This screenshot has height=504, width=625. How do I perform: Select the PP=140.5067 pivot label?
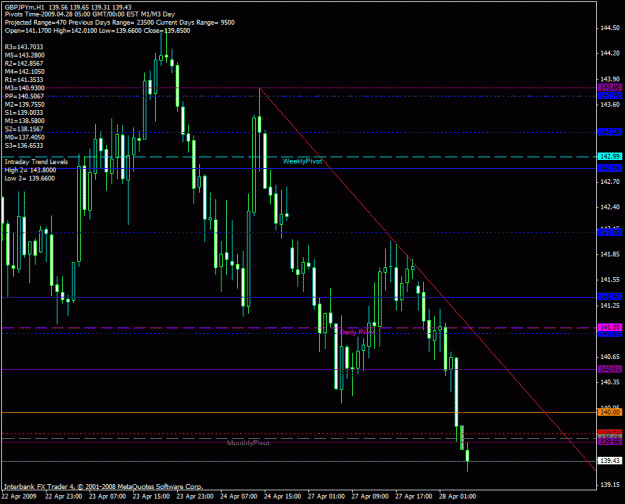point(24,96)
